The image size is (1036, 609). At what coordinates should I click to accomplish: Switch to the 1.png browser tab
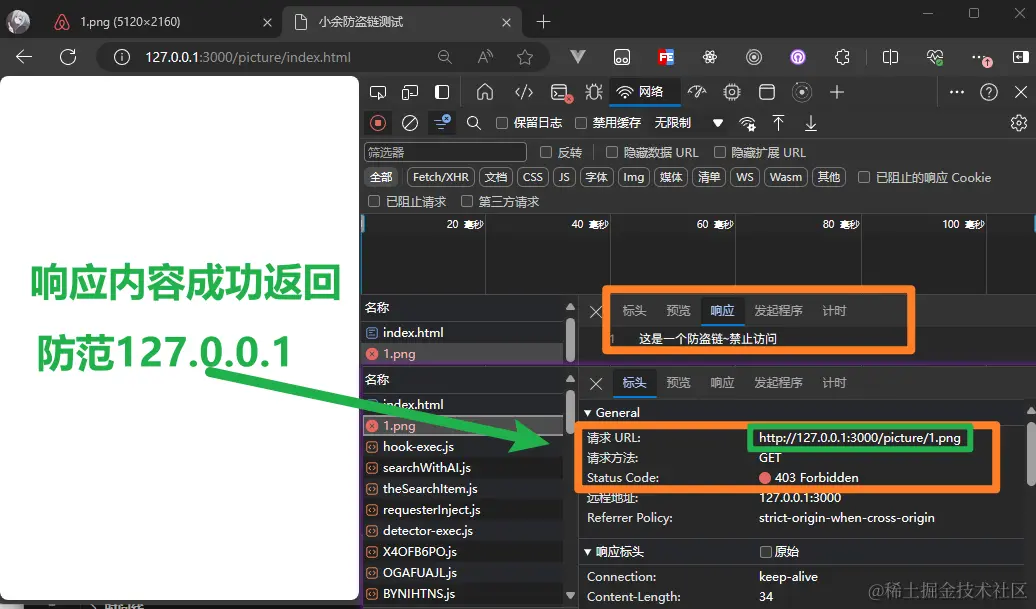[162, 22]
